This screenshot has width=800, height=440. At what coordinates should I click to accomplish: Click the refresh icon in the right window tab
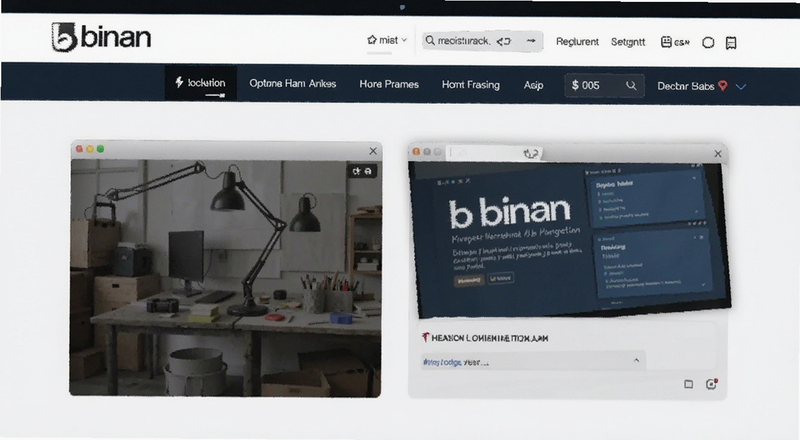[x=531, y=153]
